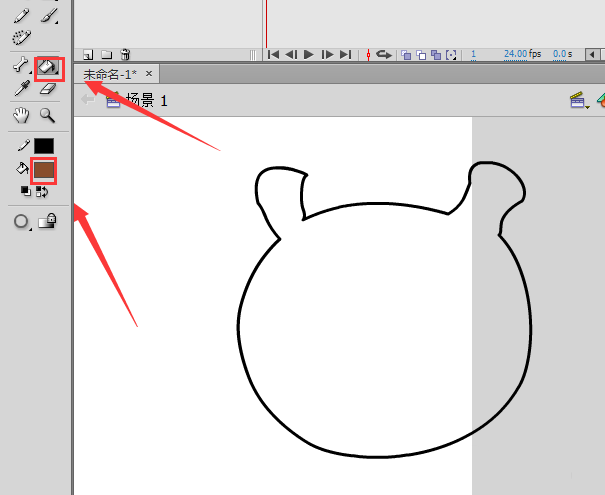Click current frame number 1
The width and height of the screenshot is (605, 495).
[x=473, y=54]
